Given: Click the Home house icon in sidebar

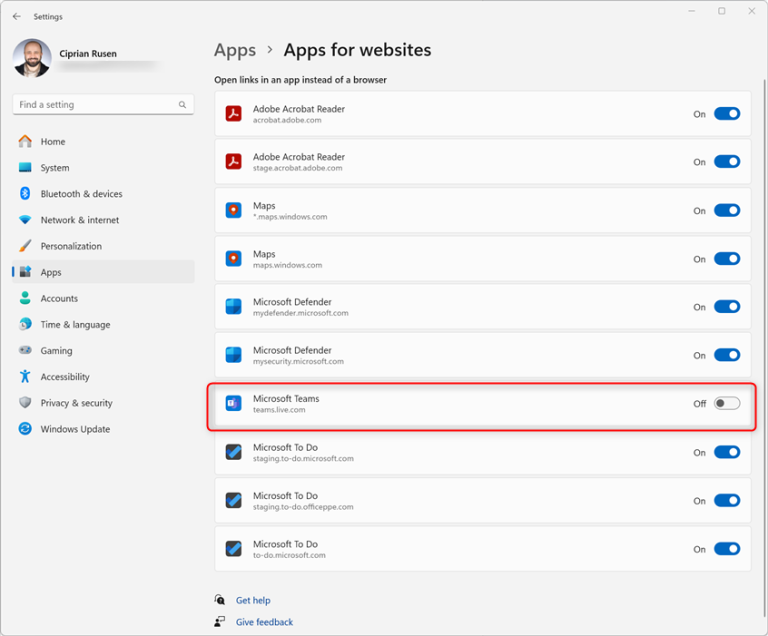Looking at the screenshot, I should tap(25, 141).
